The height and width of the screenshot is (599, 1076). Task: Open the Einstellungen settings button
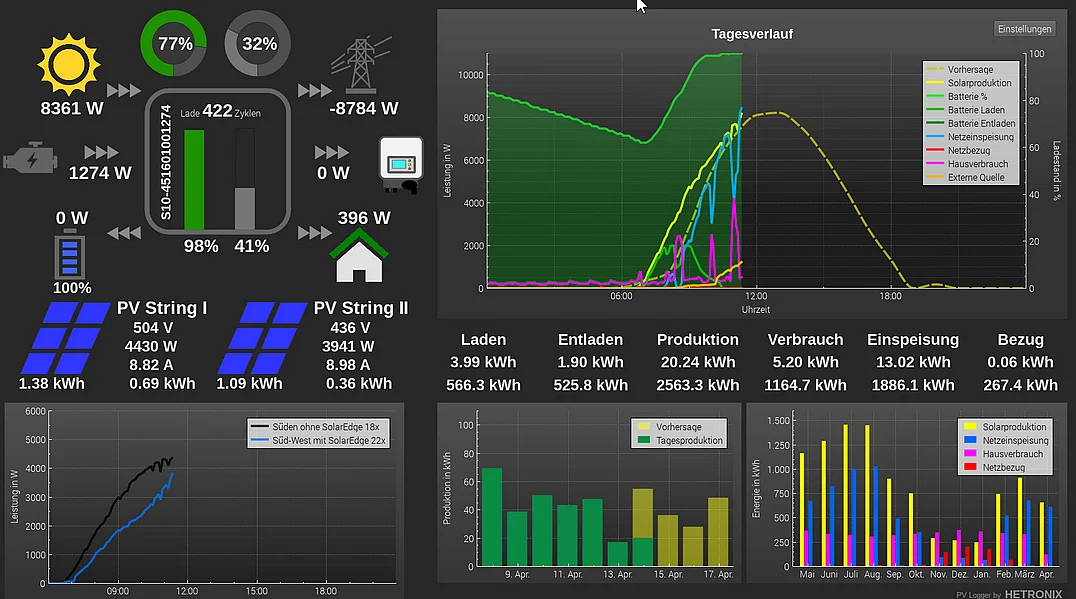(x=1024, y=29)
